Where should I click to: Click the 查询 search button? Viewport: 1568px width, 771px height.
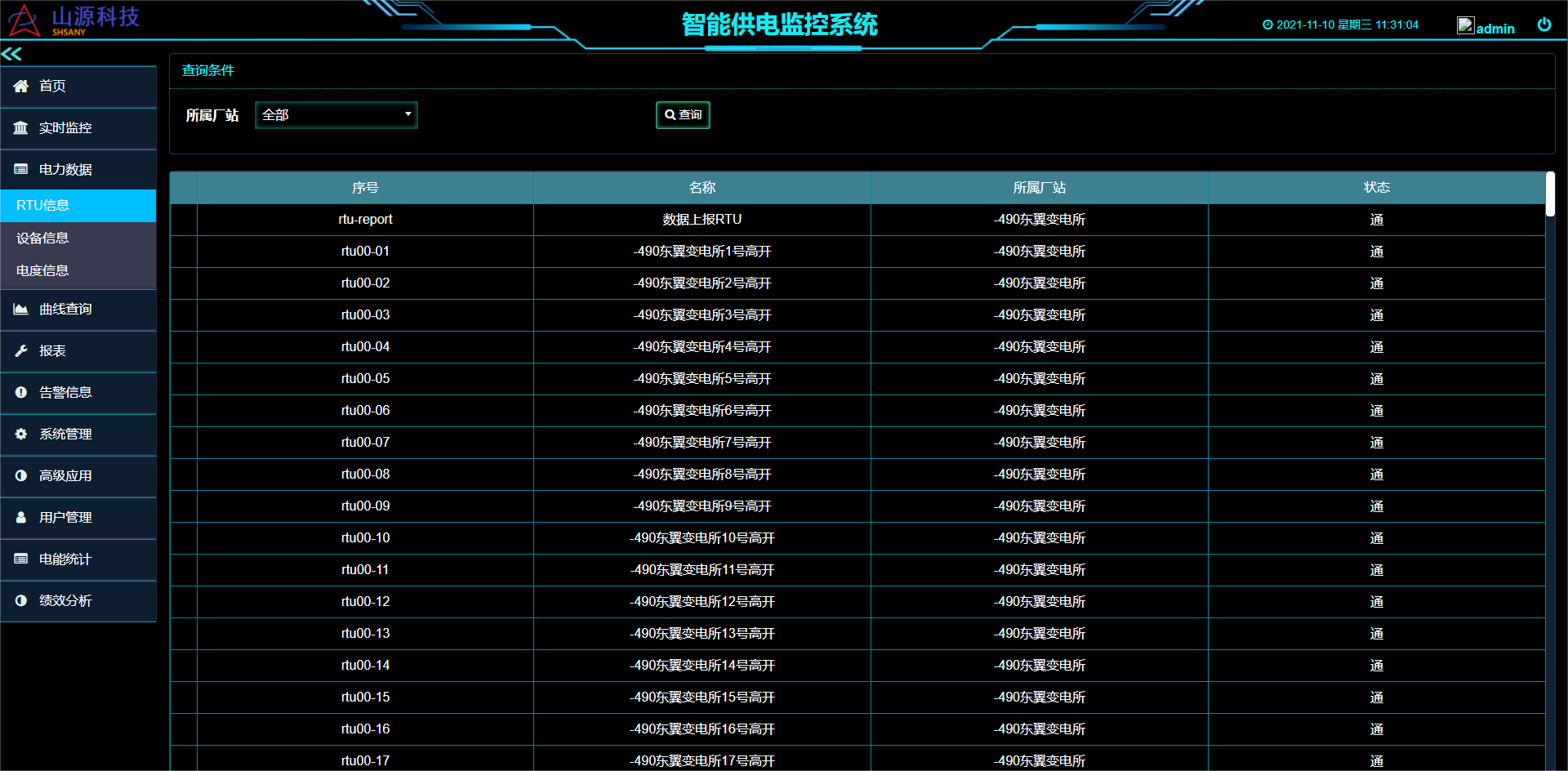[x=683, y=115]
